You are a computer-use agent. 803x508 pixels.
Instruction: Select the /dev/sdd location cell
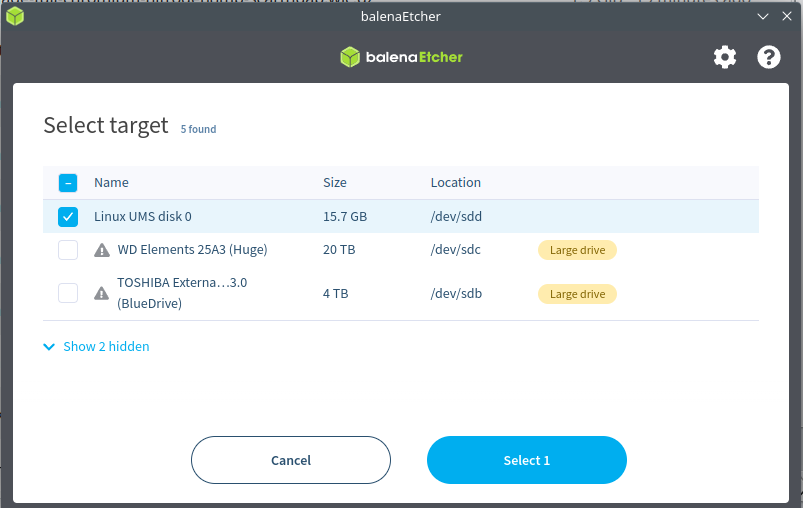coord(458,217)
